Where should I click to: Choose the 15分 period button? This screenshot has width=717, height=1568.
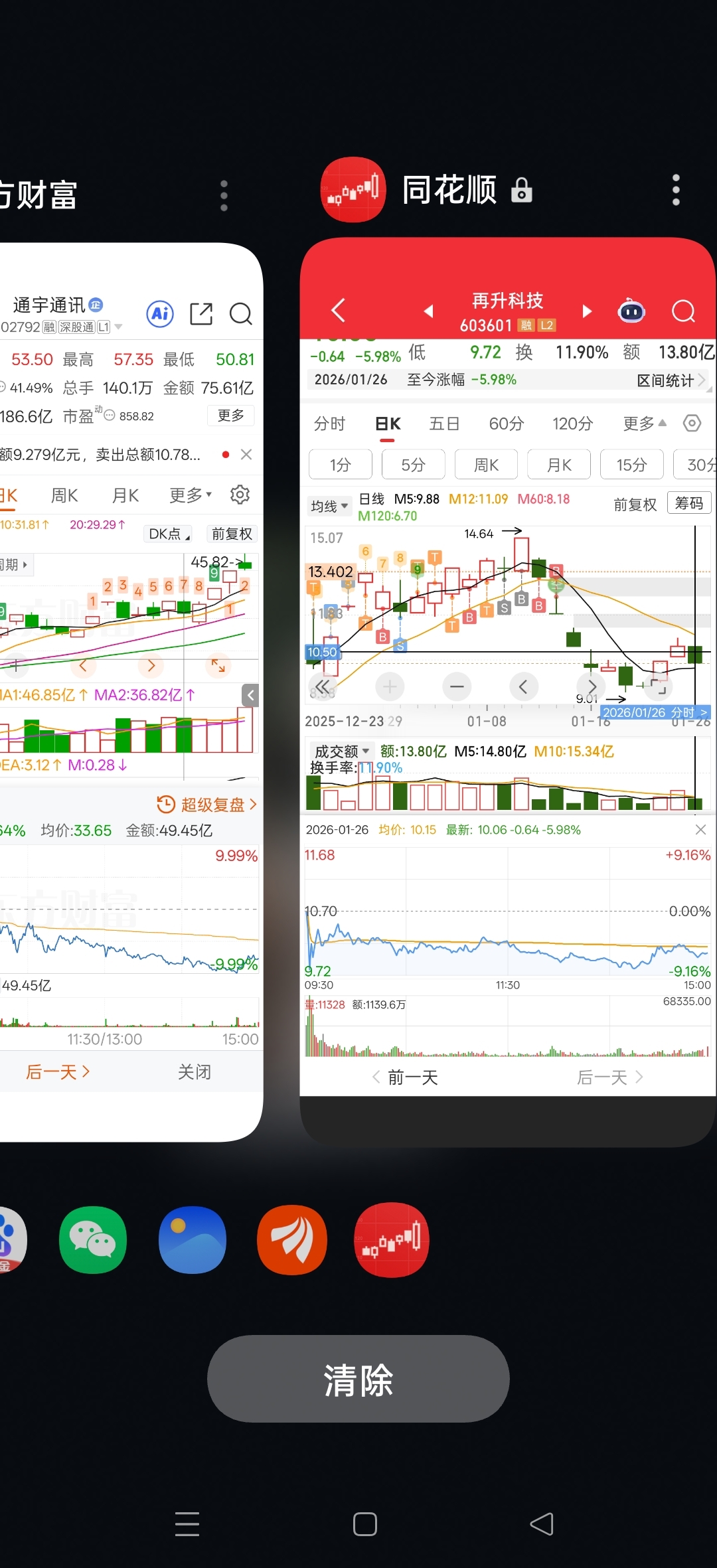point(631,465)
